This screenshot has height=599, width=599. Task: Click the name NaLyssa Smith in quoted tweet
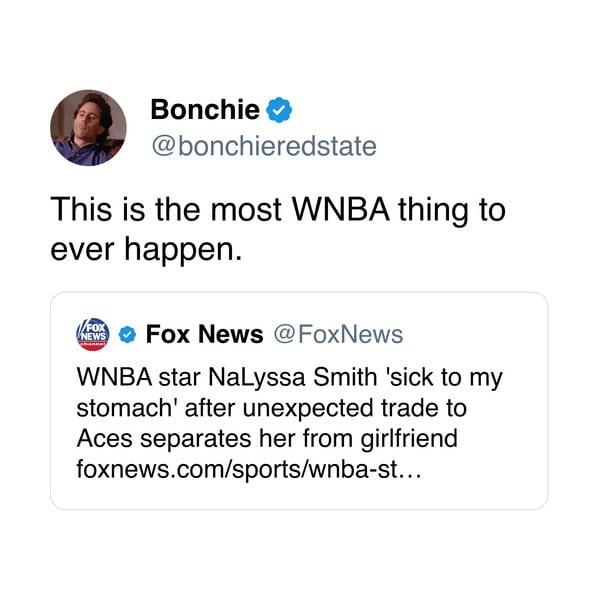[x=293, y=377]
